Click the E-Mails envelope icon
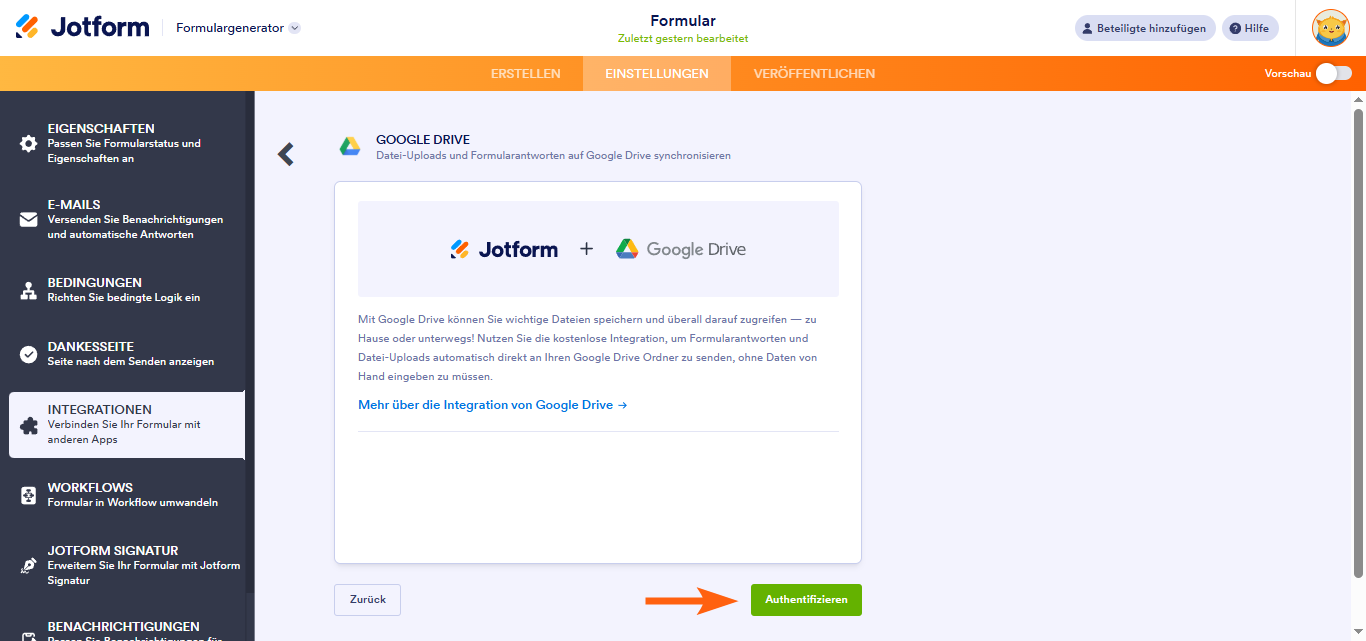This screenshot has height=641, width=1366. point(29,219)
